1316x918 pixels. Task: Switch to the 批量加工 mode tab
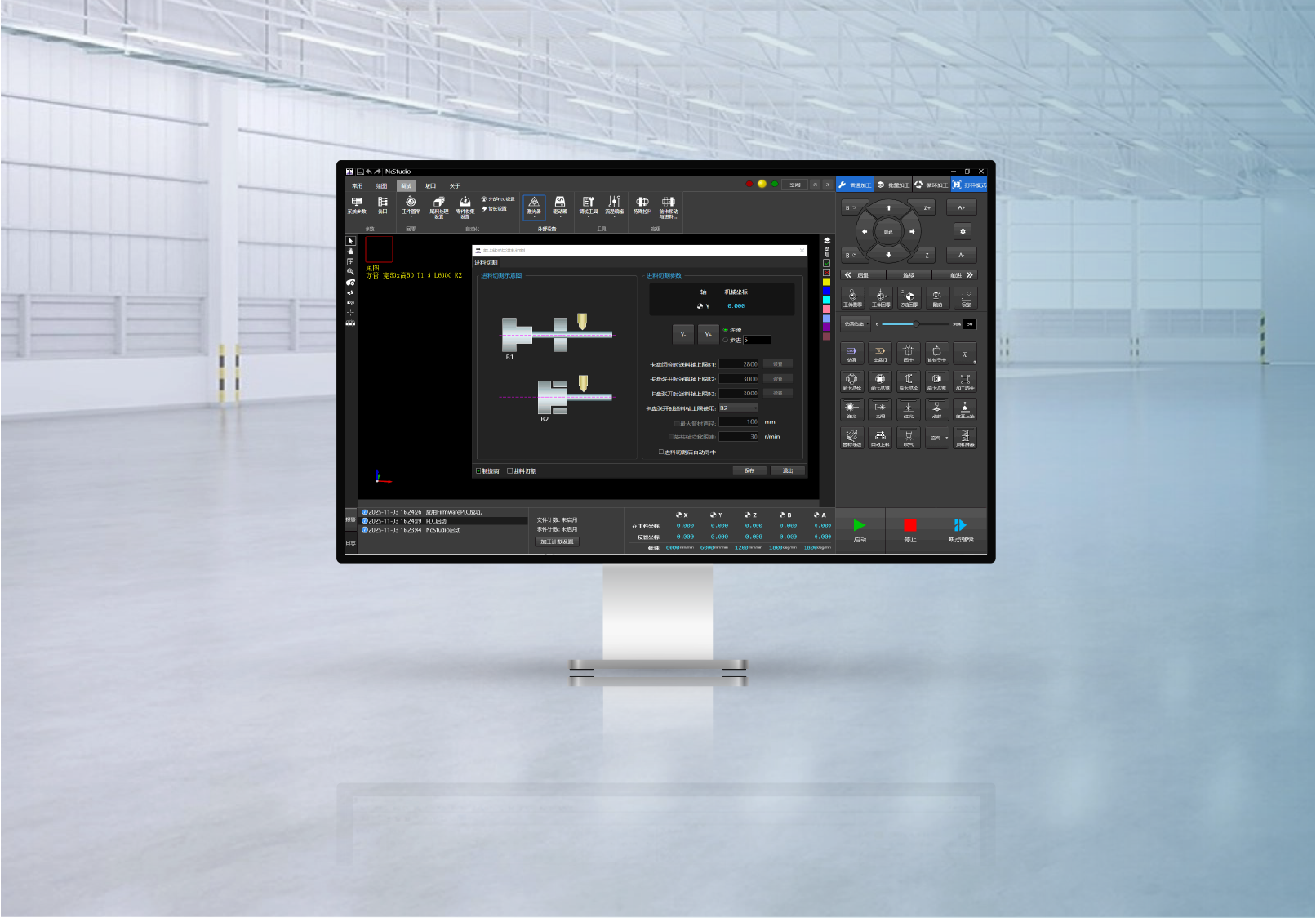tap(893, 185)
